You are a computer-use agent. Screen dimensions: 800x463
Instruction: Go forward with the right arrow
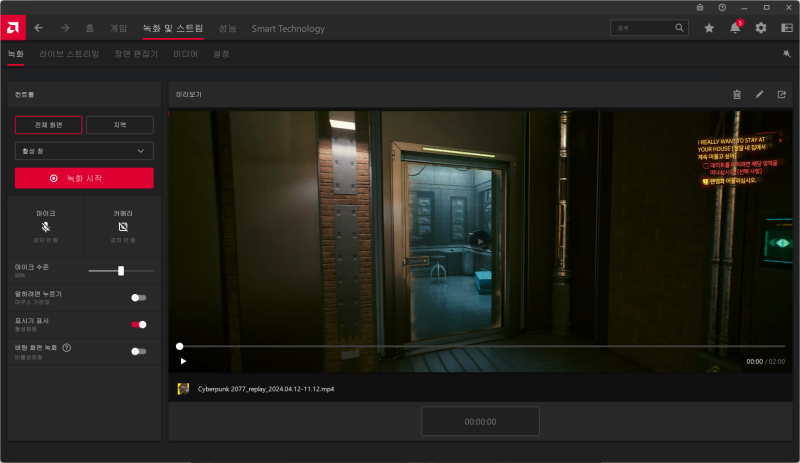point(65,28)
